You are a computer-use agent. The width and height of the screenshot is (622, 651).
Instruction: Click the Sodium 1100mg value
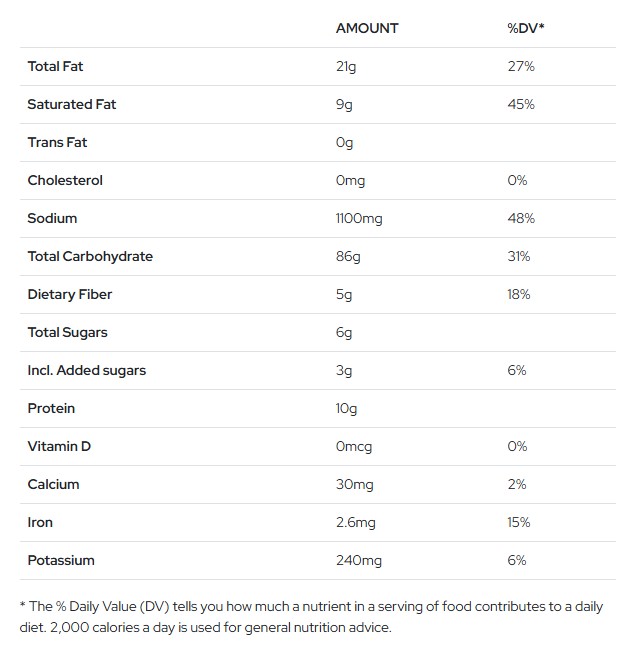point(359,219)
